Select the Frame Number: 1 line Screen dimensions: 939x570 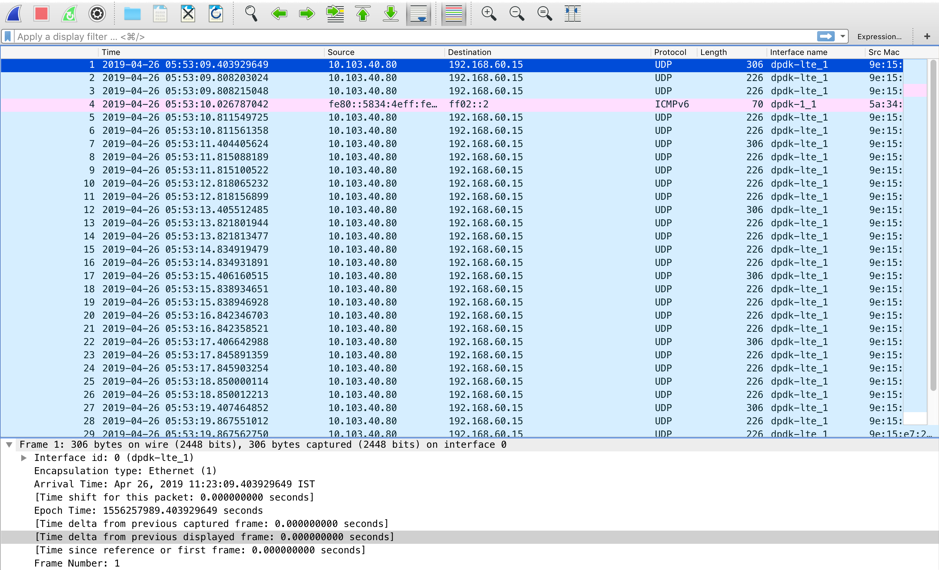(77, 563)
